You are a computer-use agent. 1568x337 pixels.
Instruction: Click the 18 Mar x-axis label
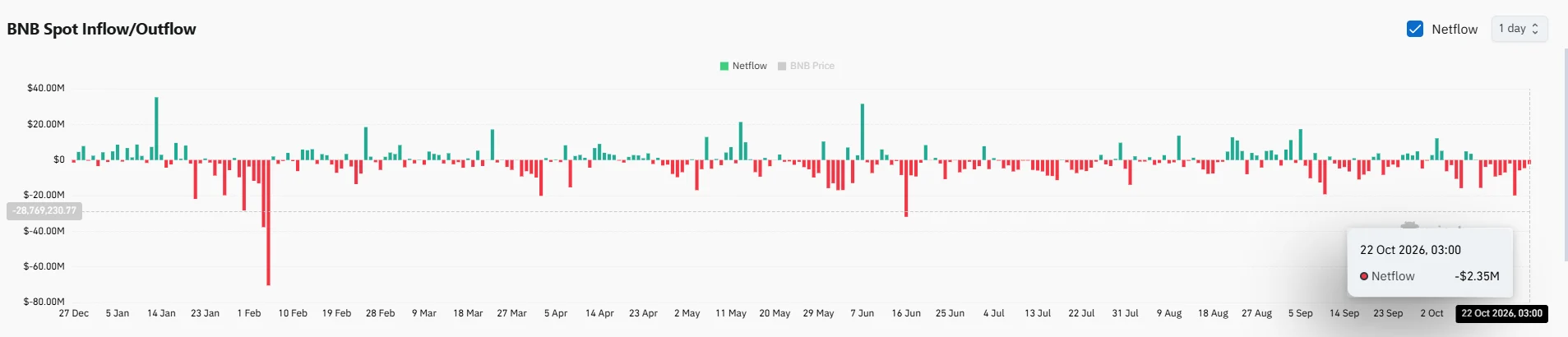[468, 313]
